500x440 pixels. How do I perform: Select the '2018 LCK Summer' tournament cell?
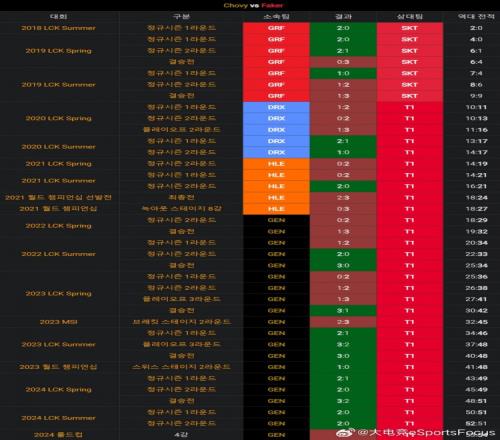coord(59,28)
